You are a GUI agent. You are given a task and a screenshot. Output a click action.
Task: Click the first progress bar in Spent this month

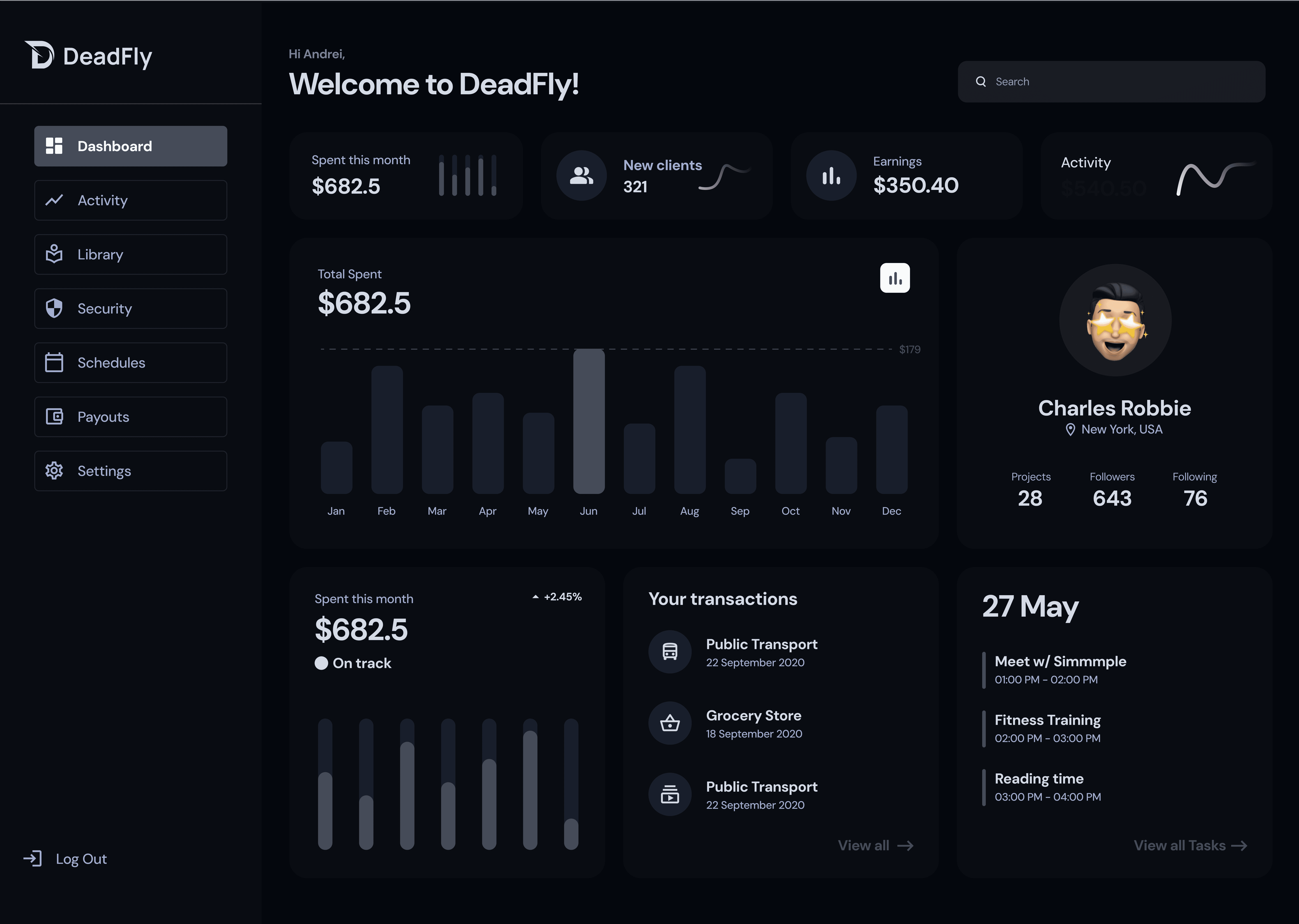coord(325,784)
